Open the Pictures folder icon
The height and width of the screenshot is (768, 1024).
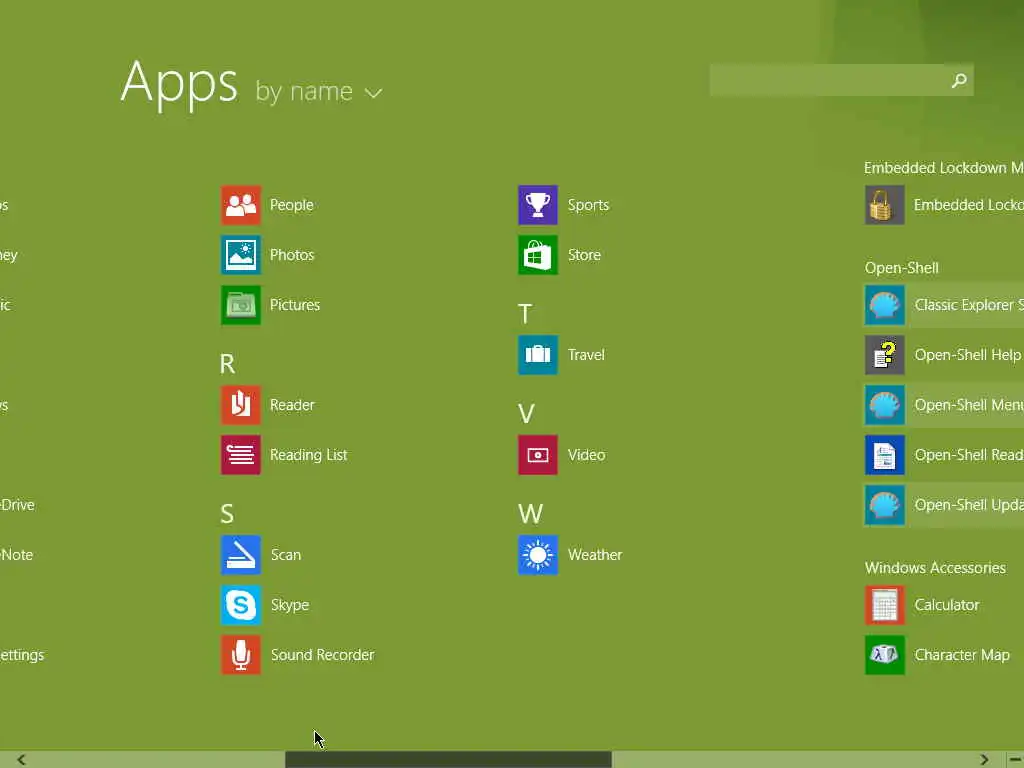tap(240, 305)
